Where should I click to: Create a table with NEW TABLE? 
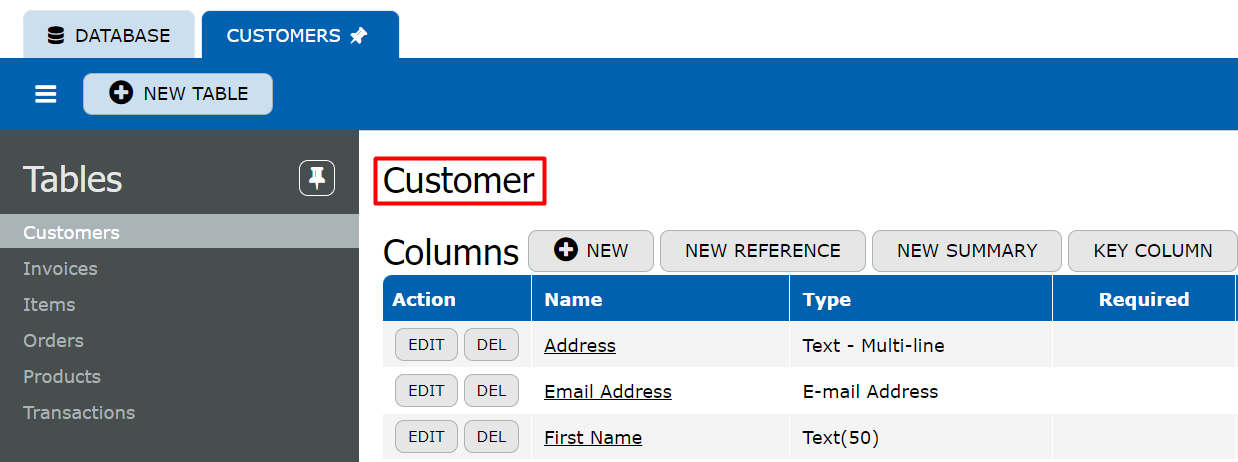click(178, 94)
